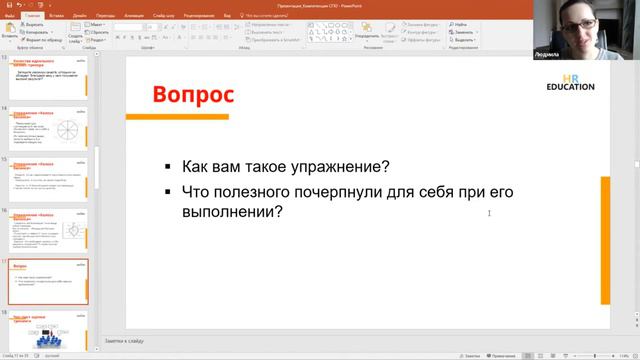Viewport: 640px width, 360px height.
Task: Expand the shapes gallery more arrow
Action: point(351,40)
